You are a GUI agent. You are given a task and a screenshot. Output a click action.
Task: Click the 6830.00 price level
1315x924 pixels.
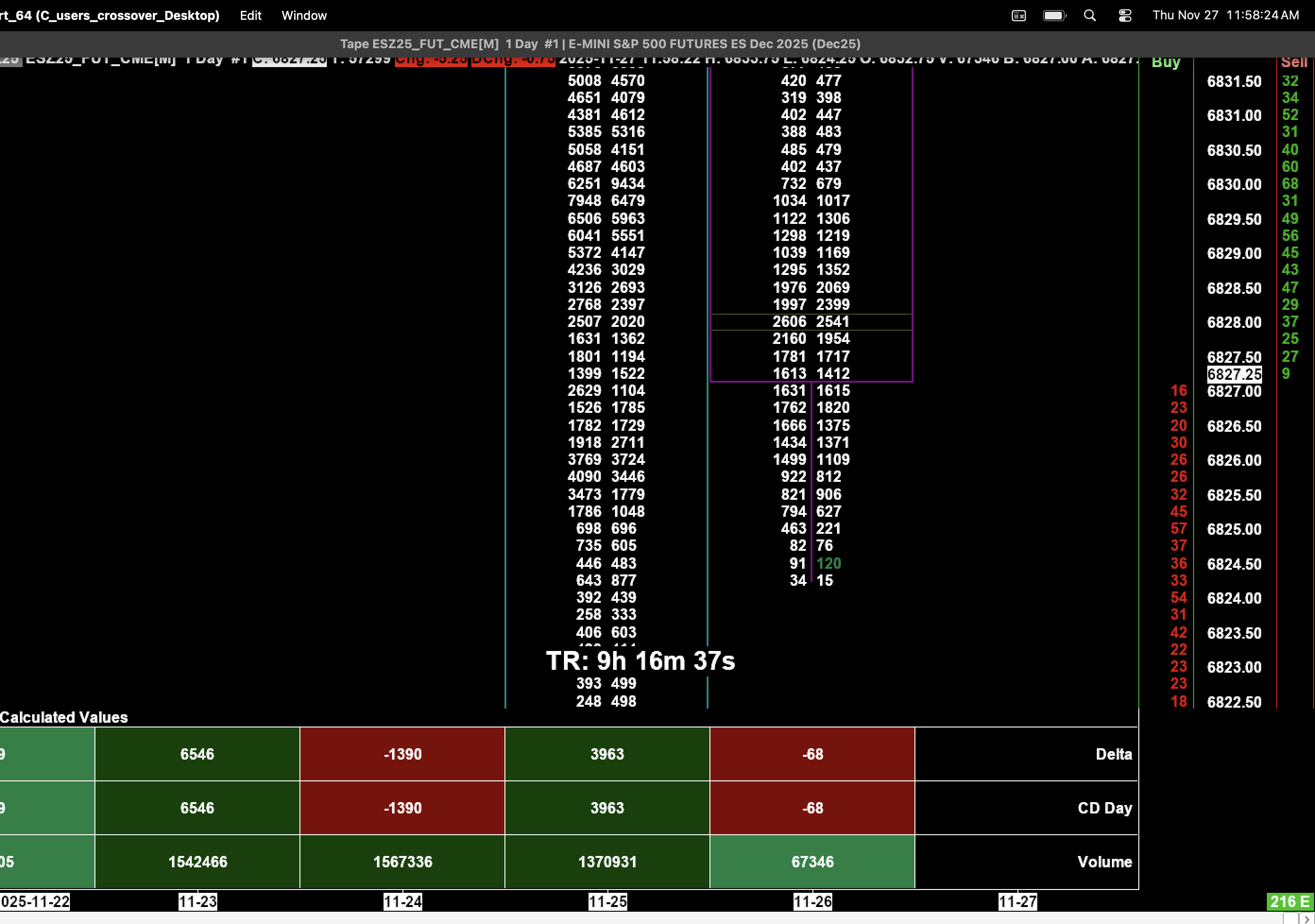pos(1234,184)
